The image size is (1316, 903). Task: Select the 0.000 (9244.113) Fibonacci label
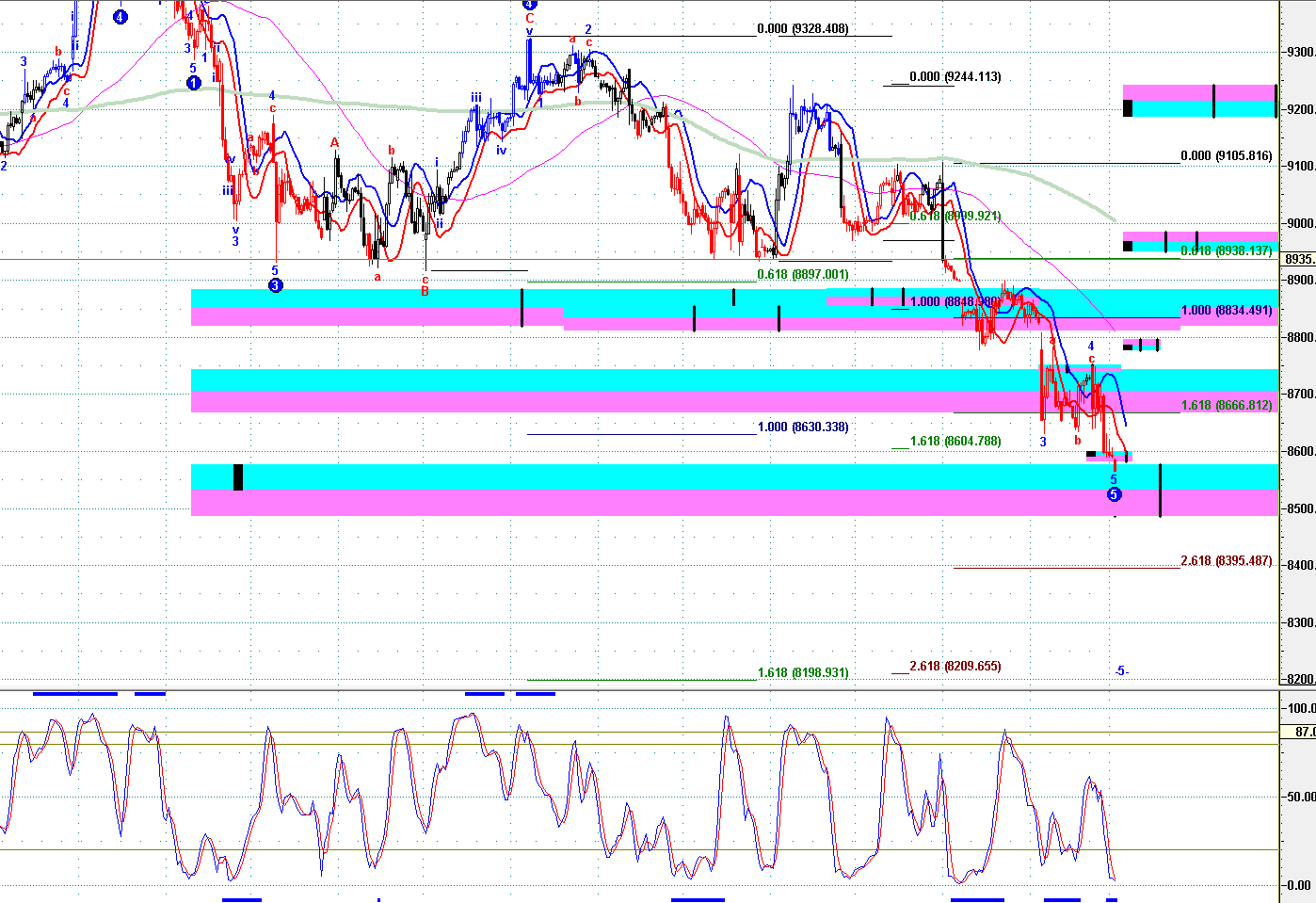coord(955,77)
